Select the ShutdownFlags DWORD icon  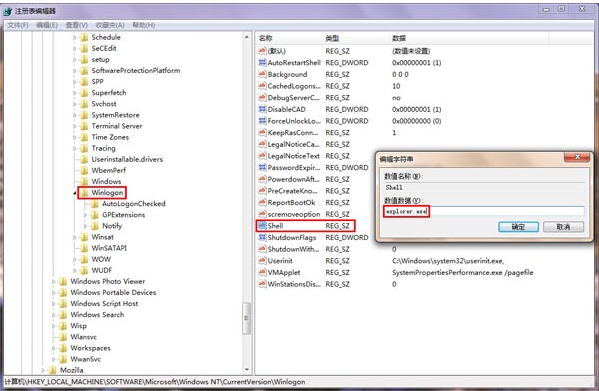[262, 238]
